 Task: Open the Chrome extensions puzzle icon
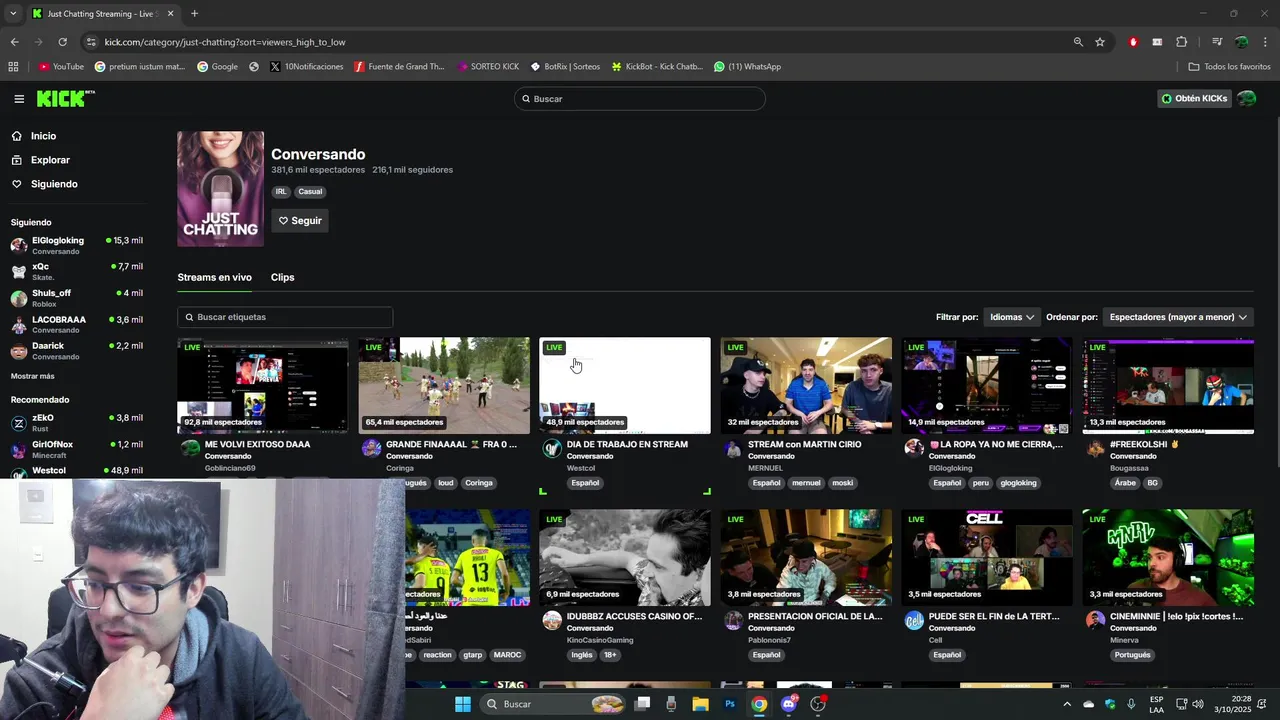click(1181, 42)
